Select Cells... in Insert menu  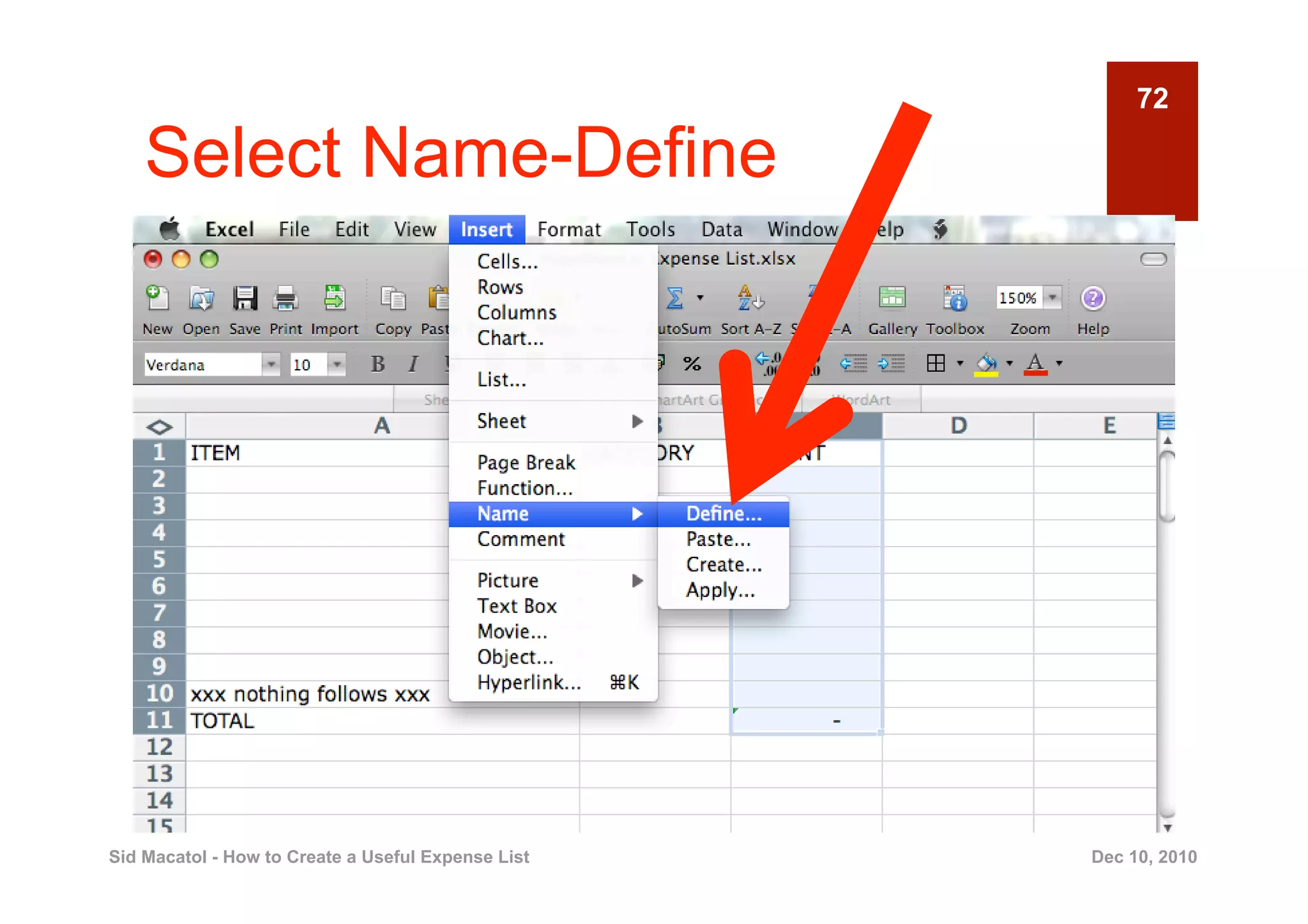pos(553,261)
